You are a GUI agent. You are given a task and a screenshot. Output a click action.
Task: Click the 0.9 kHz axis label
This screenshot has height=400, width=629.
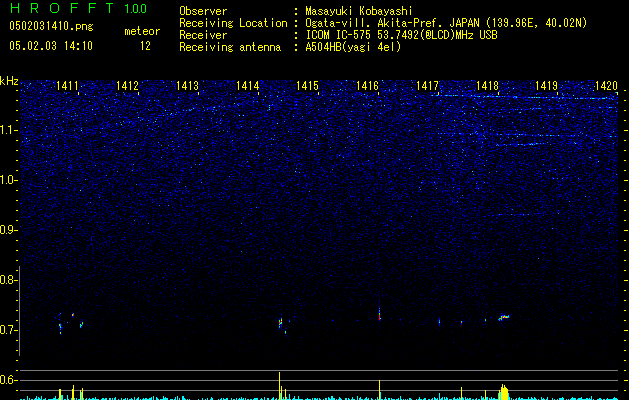coord(9,230)
